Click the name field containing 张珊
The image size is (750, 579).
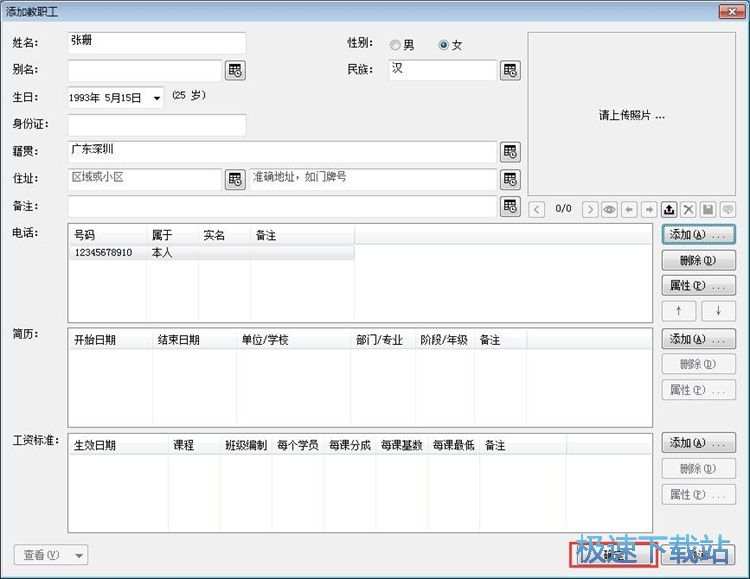[157, 43]
